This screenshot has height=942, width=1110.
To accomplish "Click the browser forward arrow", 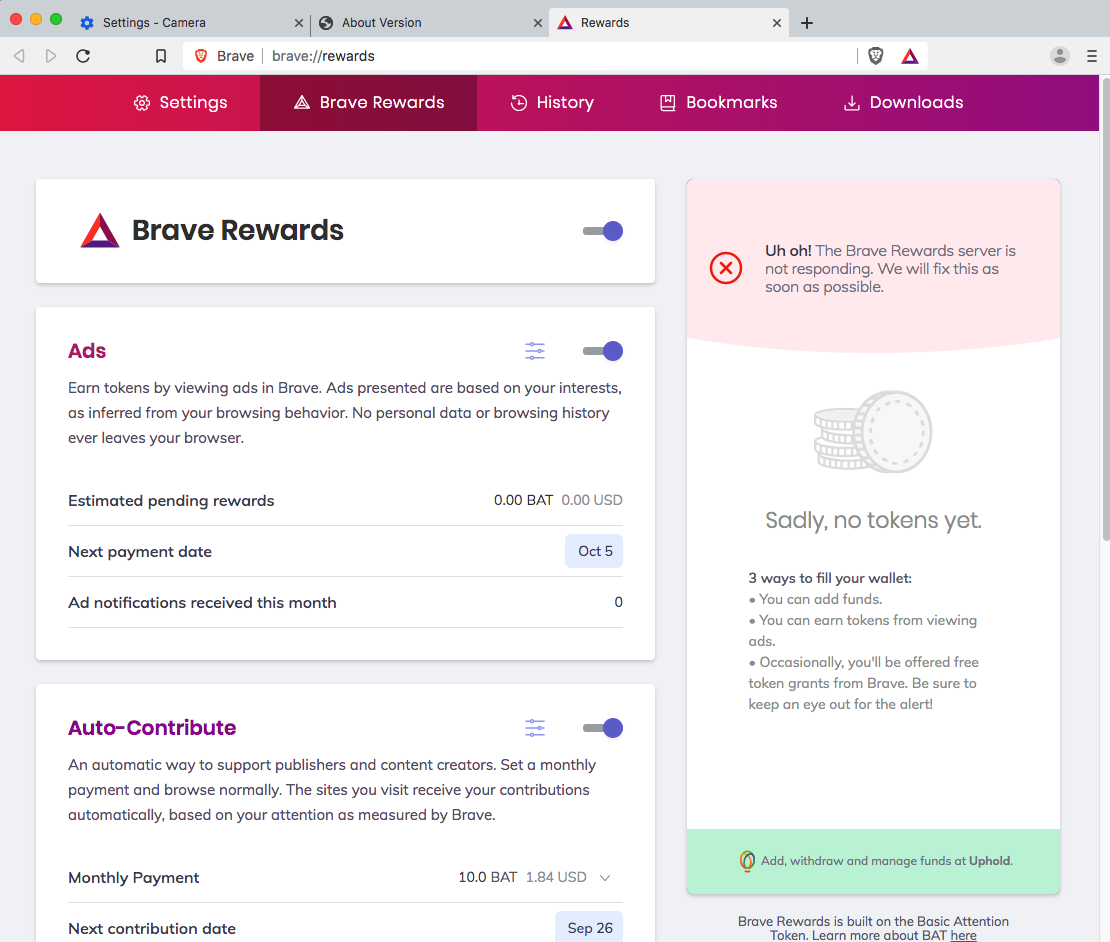I will tap(50, 56).
